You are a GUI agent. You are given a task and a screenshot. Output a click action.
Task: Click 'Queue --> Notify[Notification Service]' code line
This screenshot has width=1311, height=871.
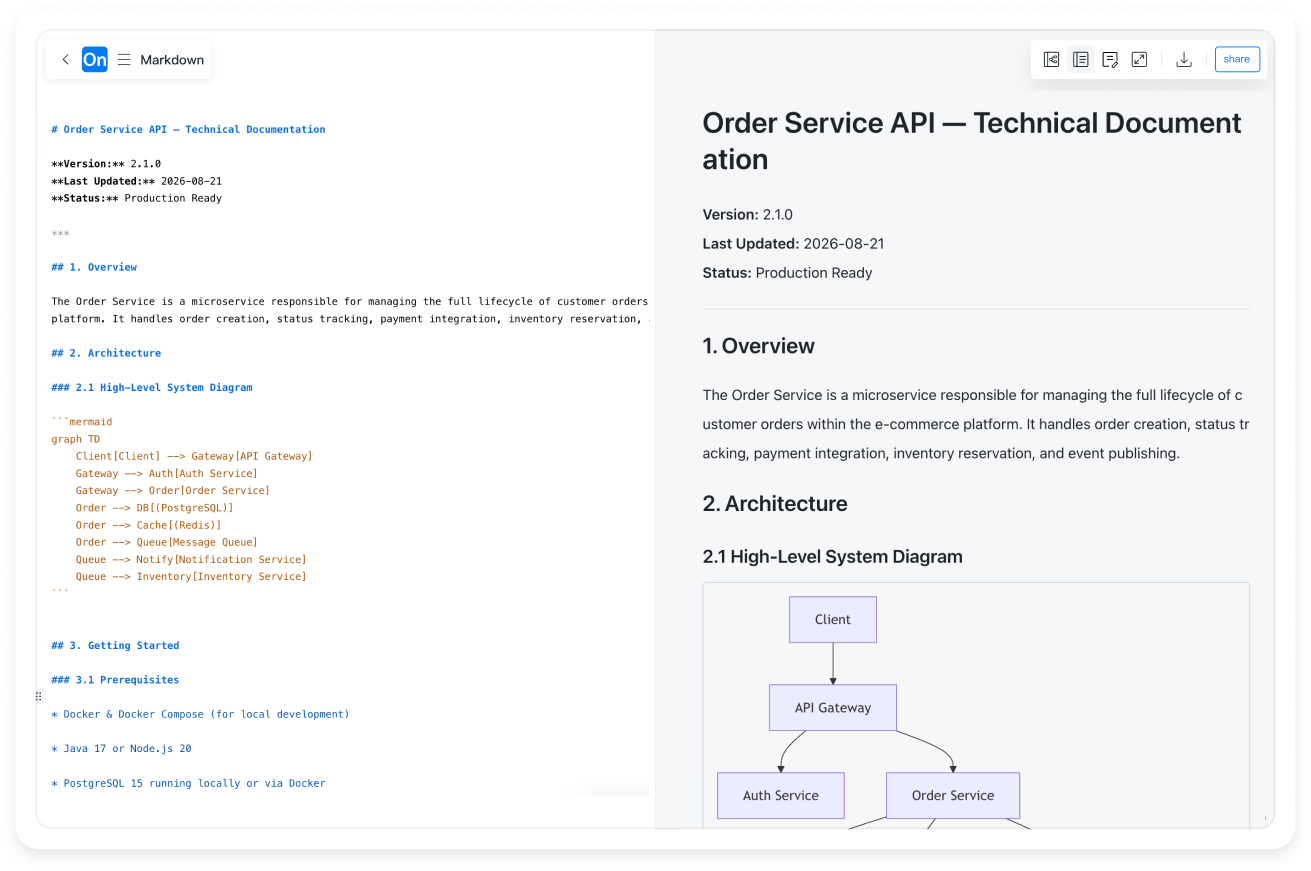[191, 560]
